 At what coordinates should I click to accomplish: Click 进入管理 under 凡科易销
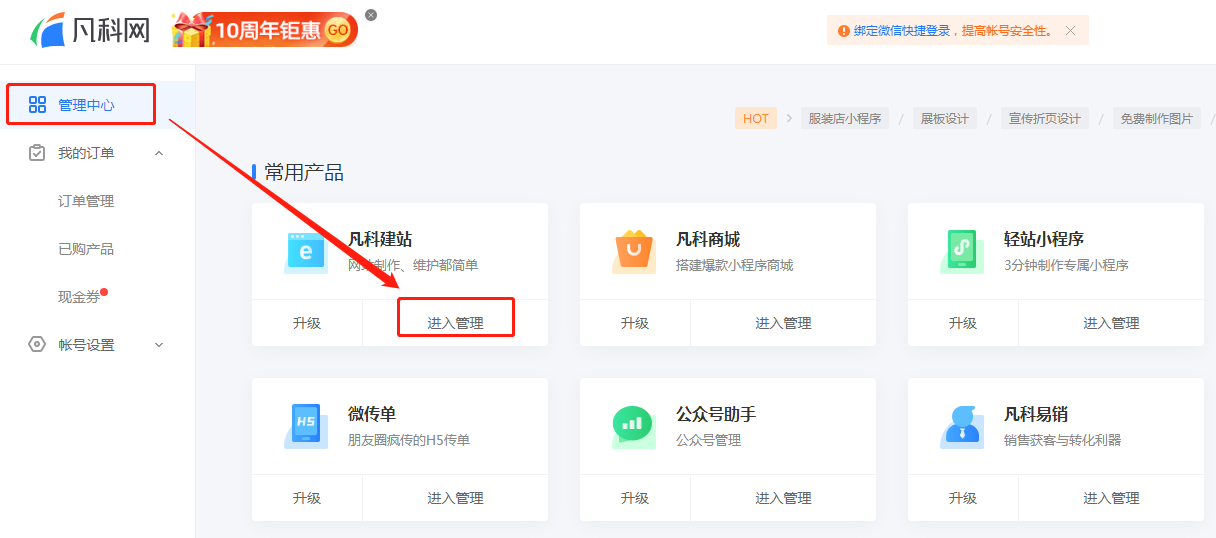pyautogui.click(x=1112, y=498)
